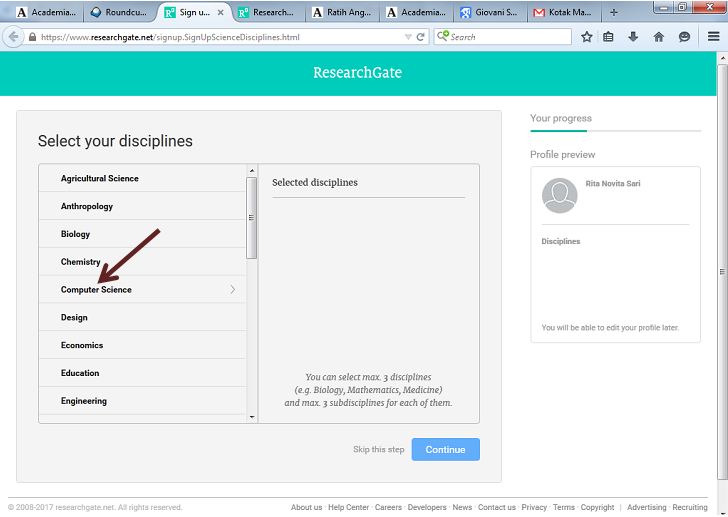Click the discipline list scroll up arrow
Image resolution: width=728 pixels, height=517 pixels.
pyautogui.click(x=252, y=171)
